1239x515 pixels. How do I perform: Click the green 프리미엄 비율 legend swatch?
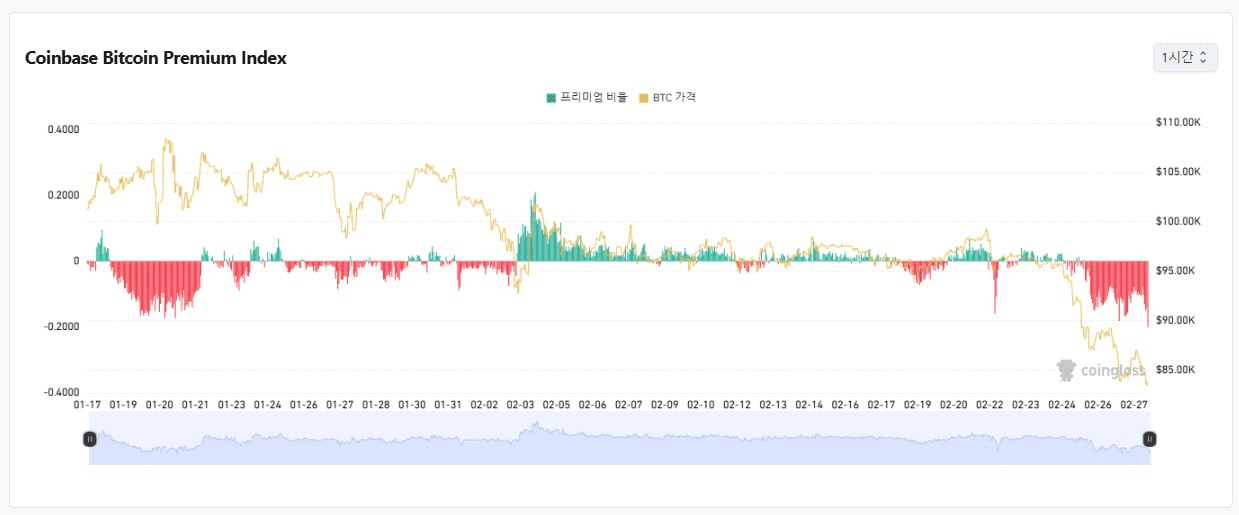(x=551, y=97)
